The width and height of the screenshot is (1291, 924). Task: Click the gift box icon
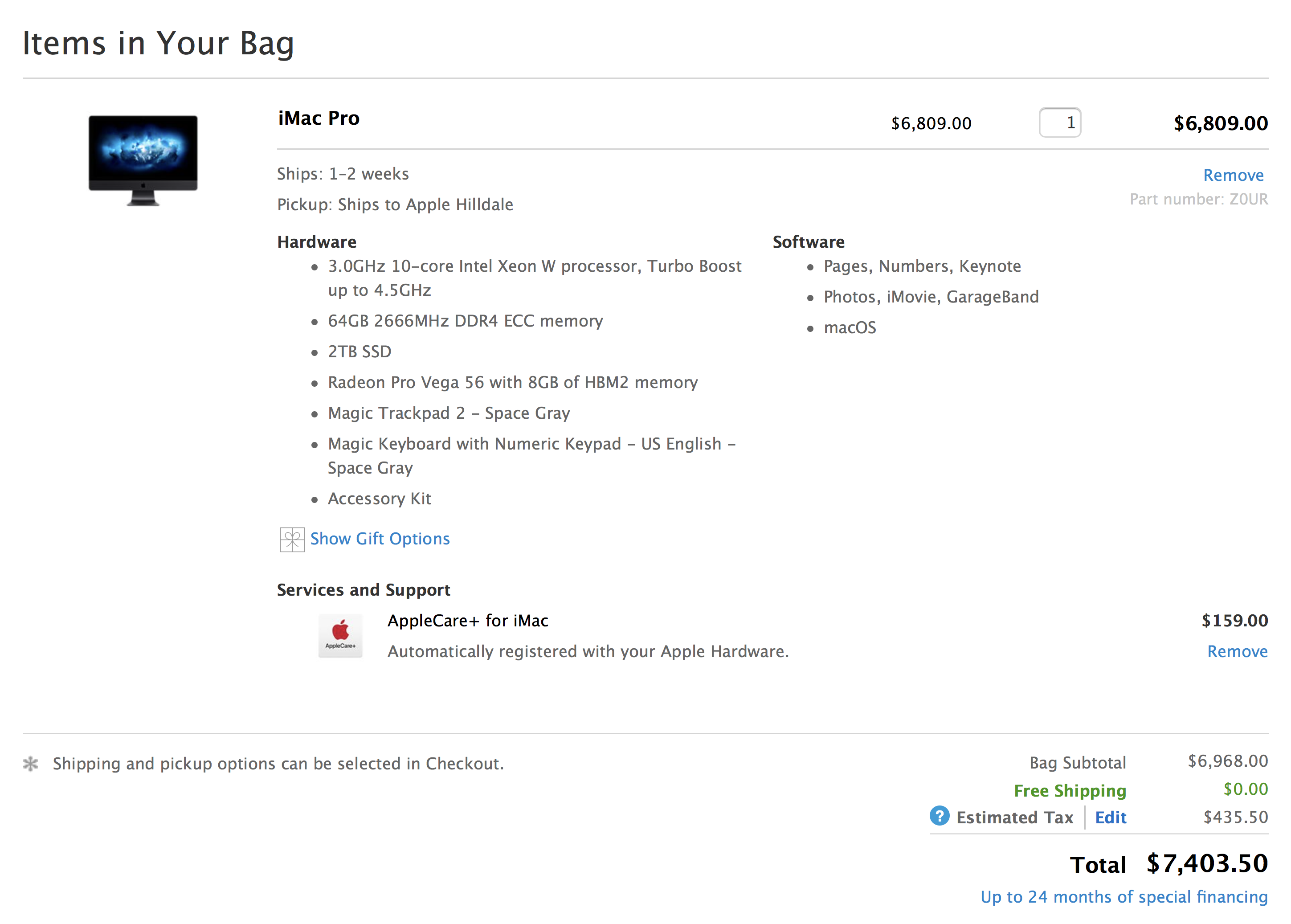[x=292, y=540]
